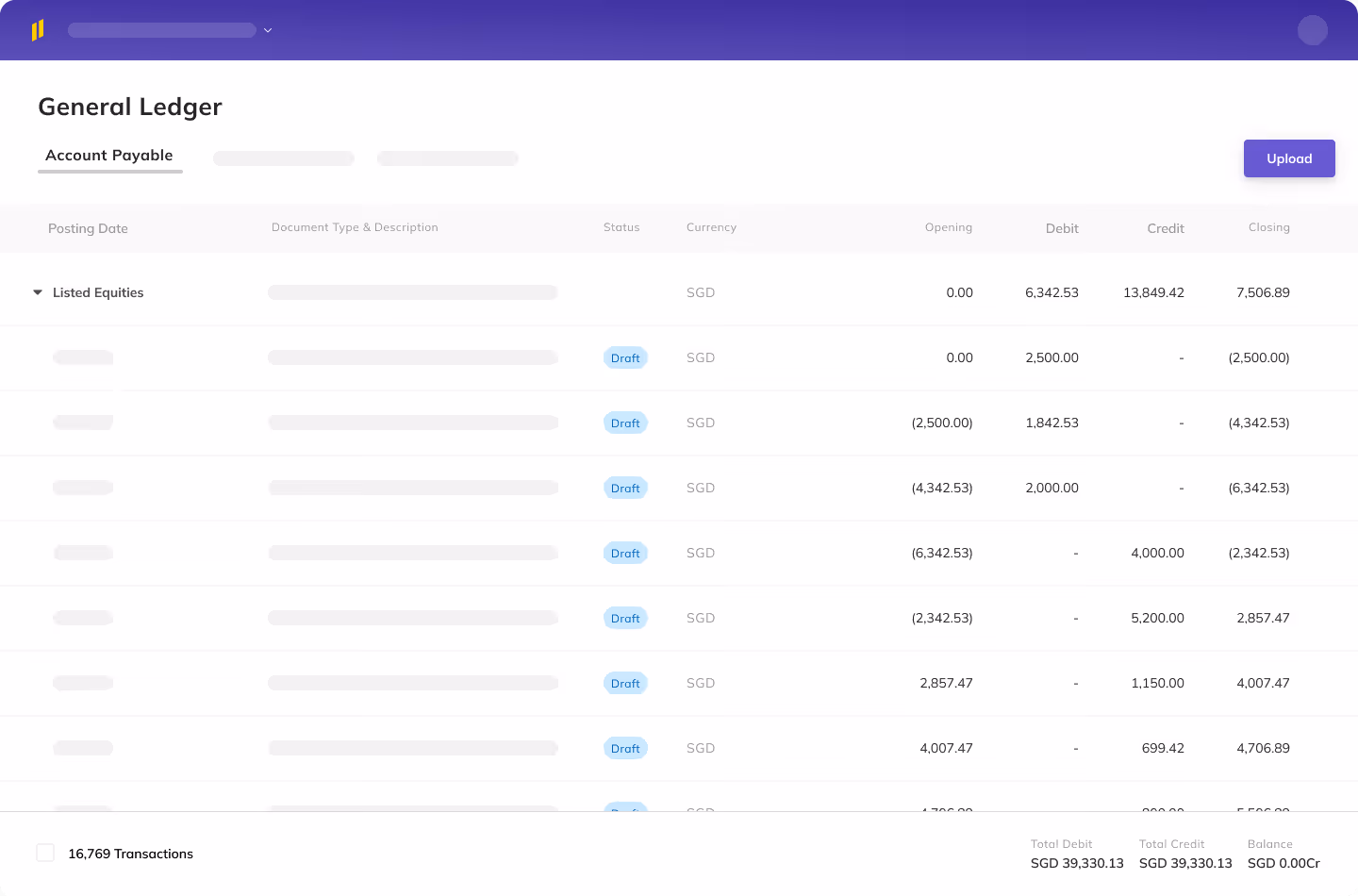The image size is (1358, 896).
Task: Select the 2,857.47 closing cell
Action: [x=1263, y=618]
